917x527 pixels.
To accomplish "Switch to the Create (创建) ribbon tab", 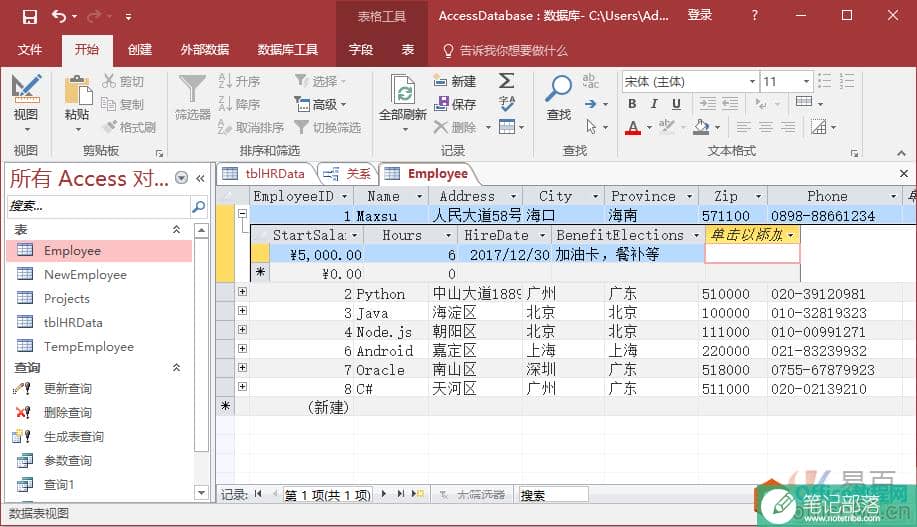I will tap(140, 50).
